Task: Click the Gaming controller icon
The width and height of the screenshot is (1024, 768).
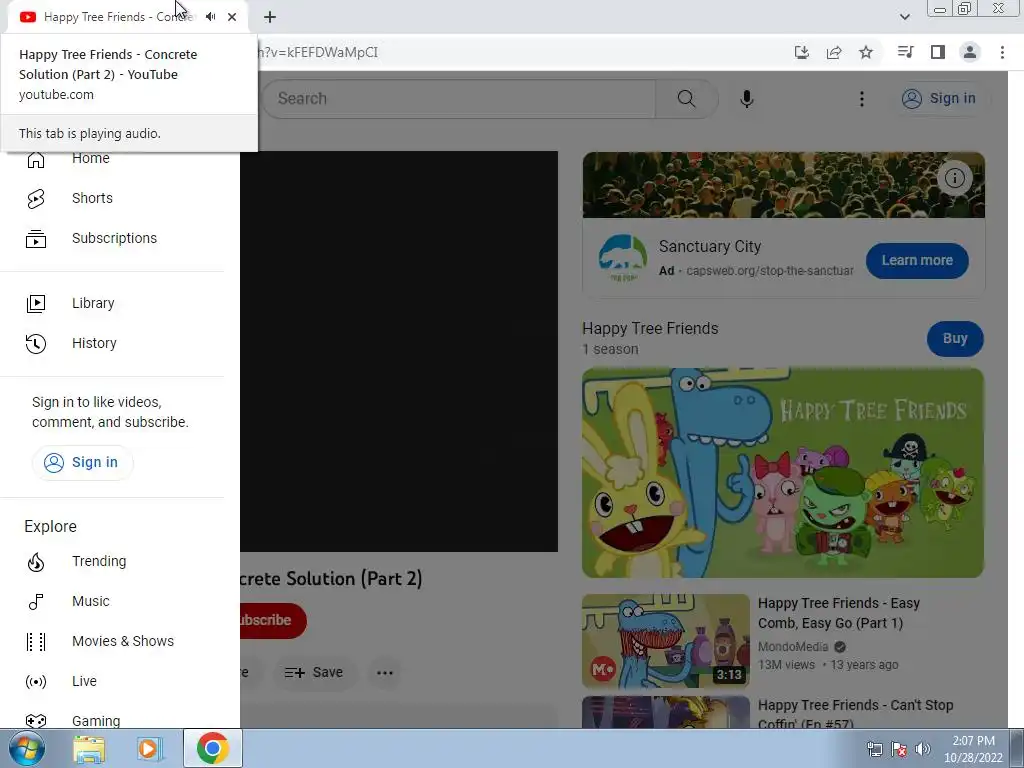Action: (x=36, y=720)
